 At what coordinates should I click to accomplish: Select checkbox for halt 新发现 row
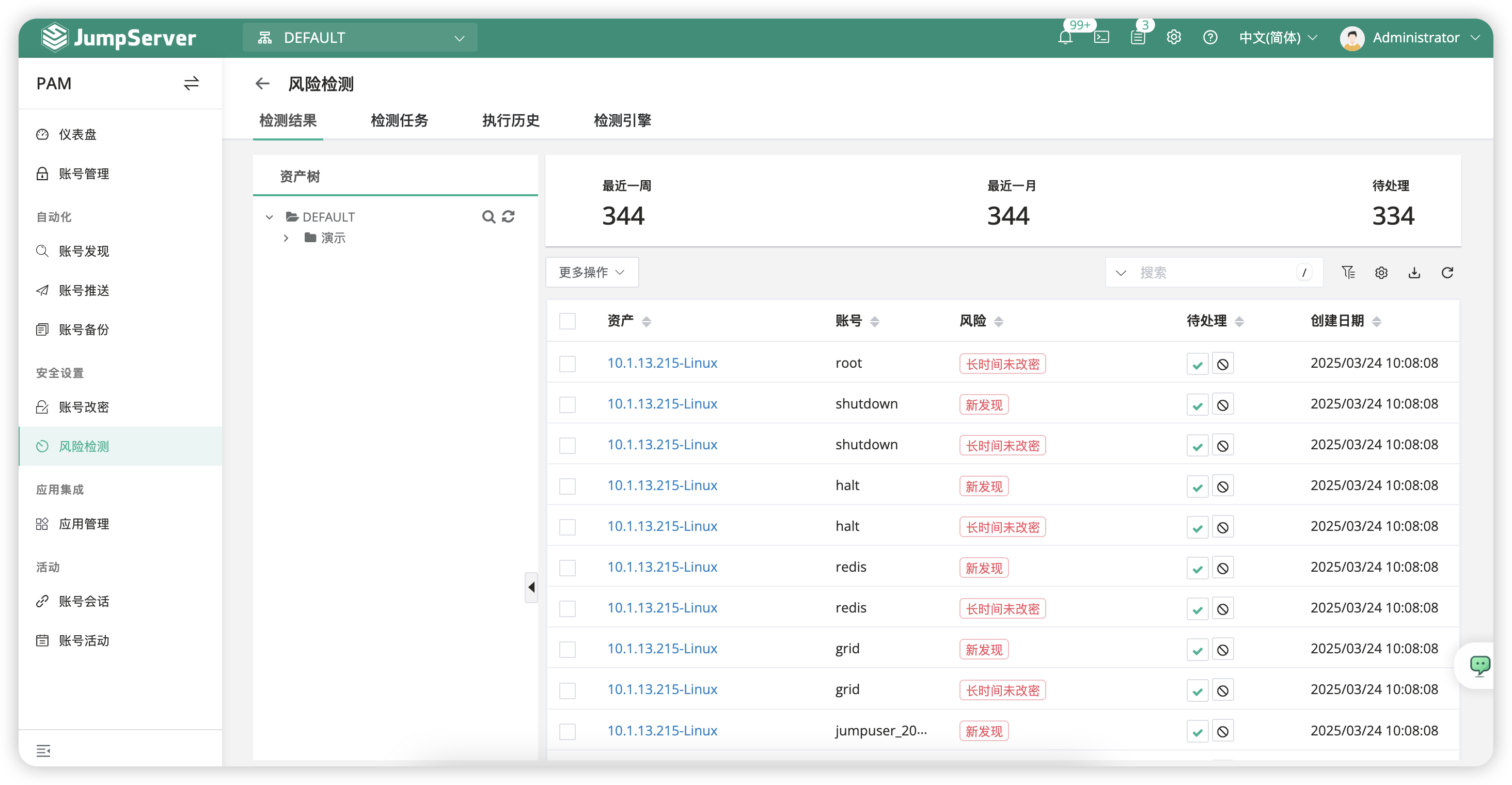coord(567,486)
